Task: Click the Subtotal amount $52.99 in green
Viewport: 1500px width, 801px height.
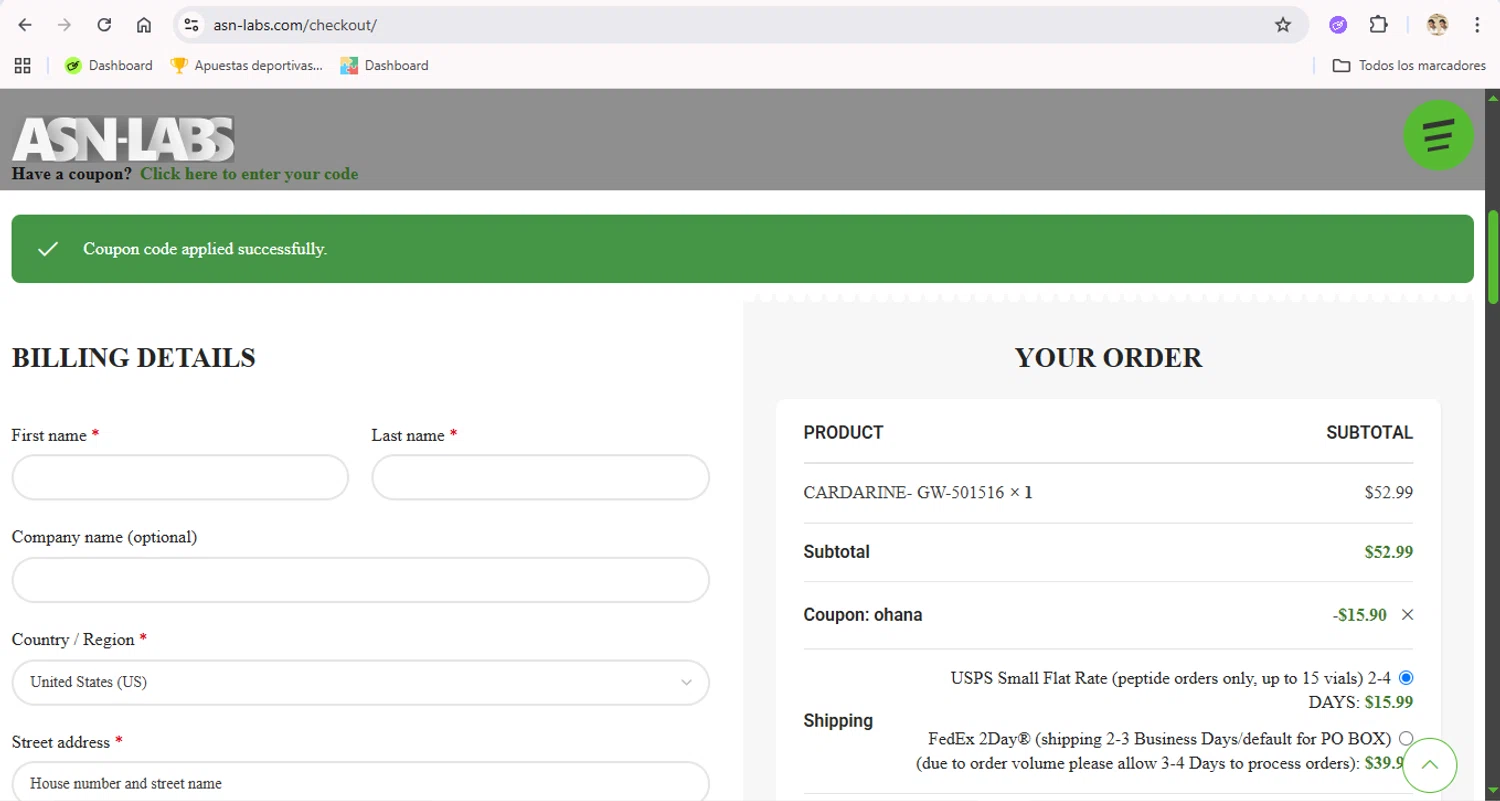Action: (x=1389, y=552)
